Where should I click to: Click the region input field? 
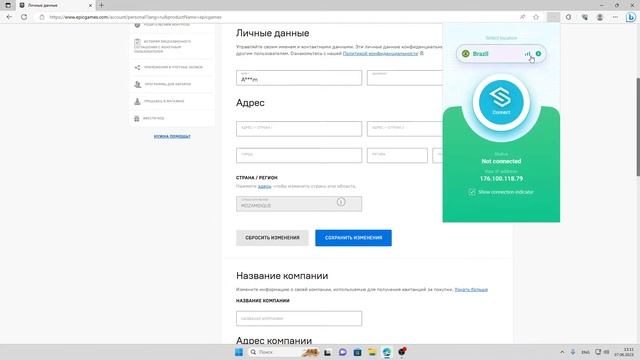click(397, 156)
